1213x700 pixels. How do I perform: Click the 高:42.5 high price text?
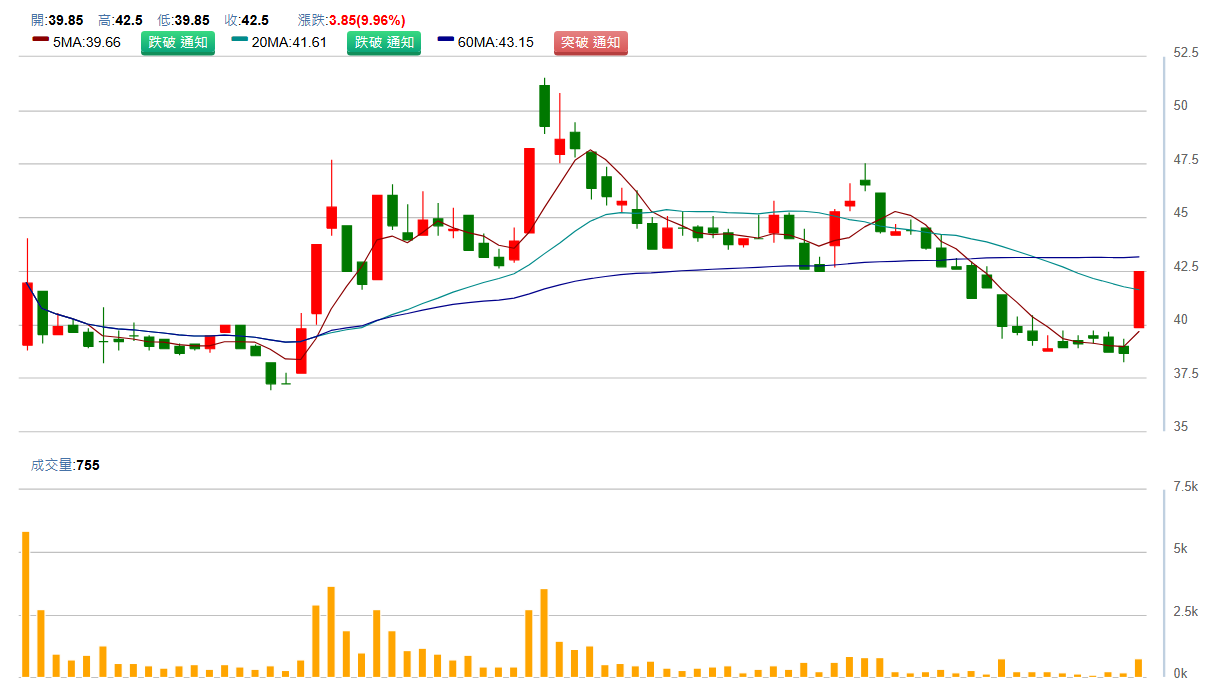pos(120,20)
